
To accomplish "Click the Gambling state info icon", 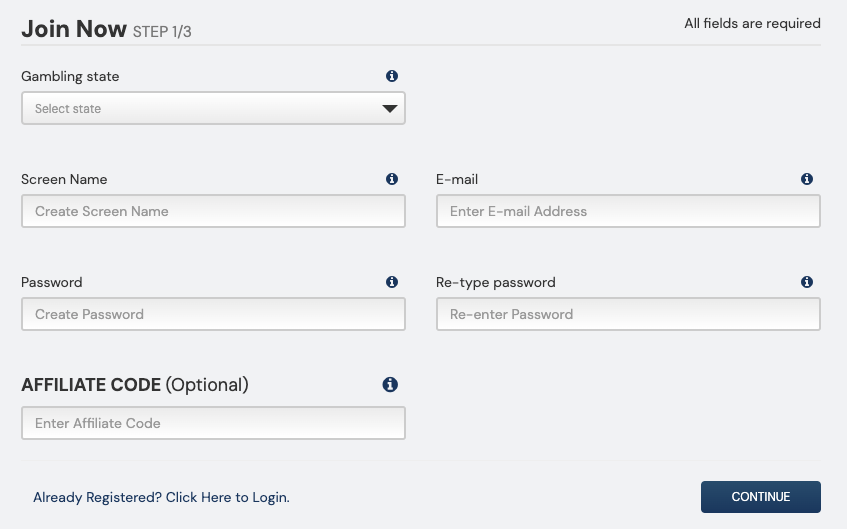I will 392,76.
